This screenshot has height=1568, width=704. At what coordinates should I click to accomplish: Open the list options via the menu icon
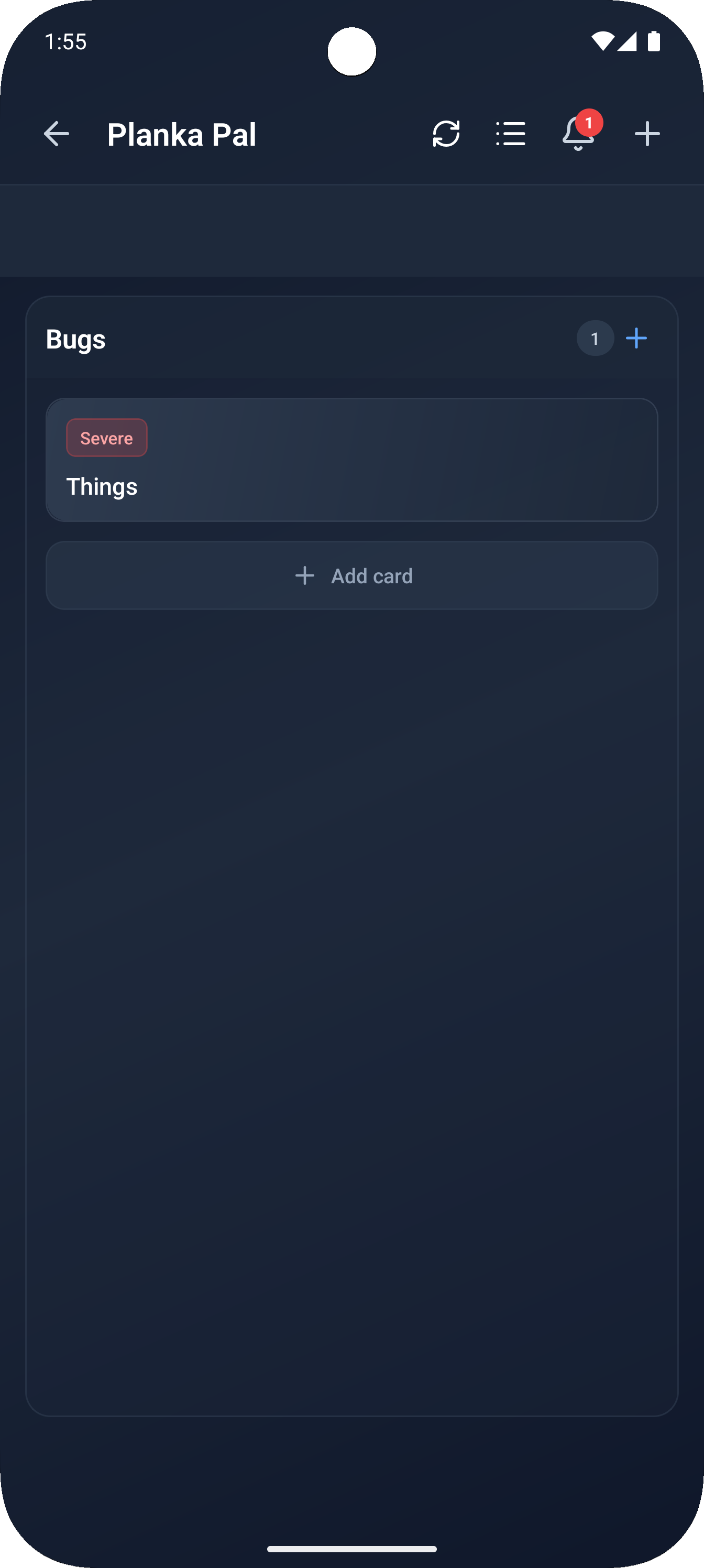[x=511, y=135]
